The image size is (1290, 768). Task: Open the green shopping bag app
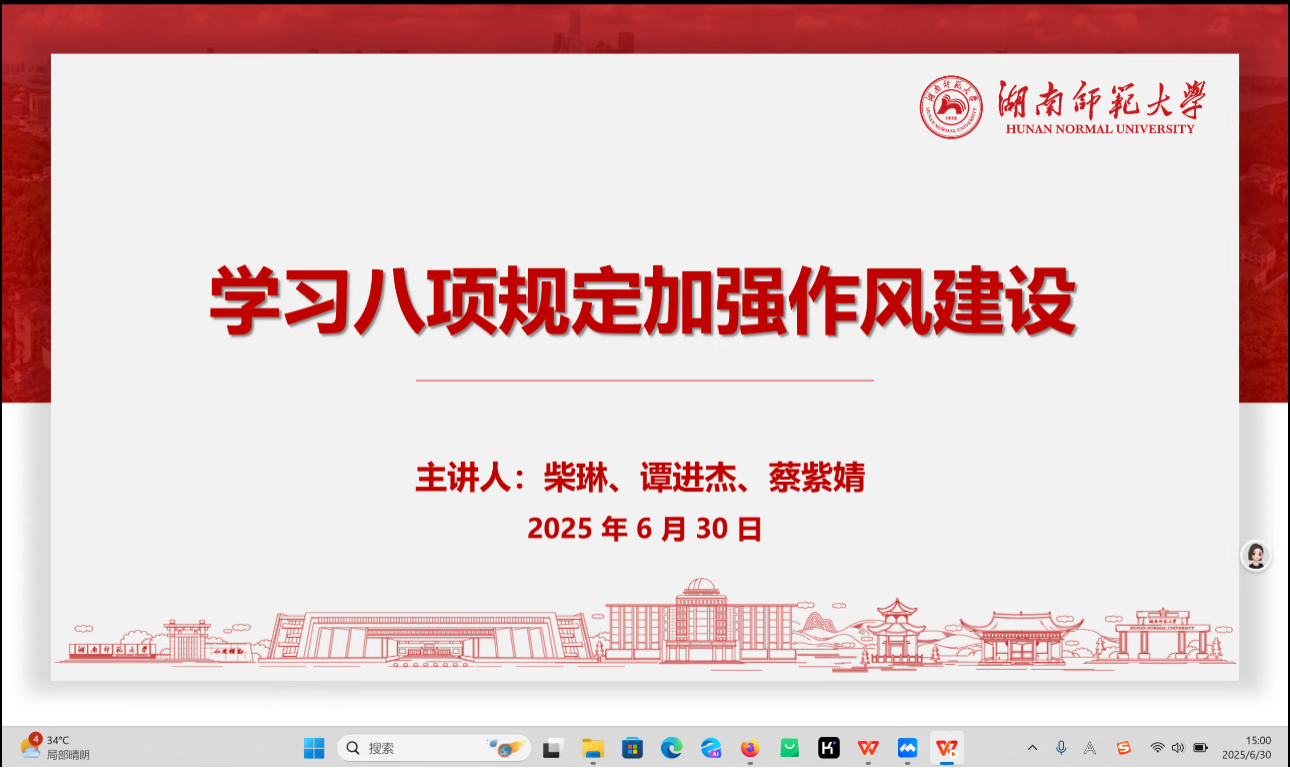click(789, 748)
